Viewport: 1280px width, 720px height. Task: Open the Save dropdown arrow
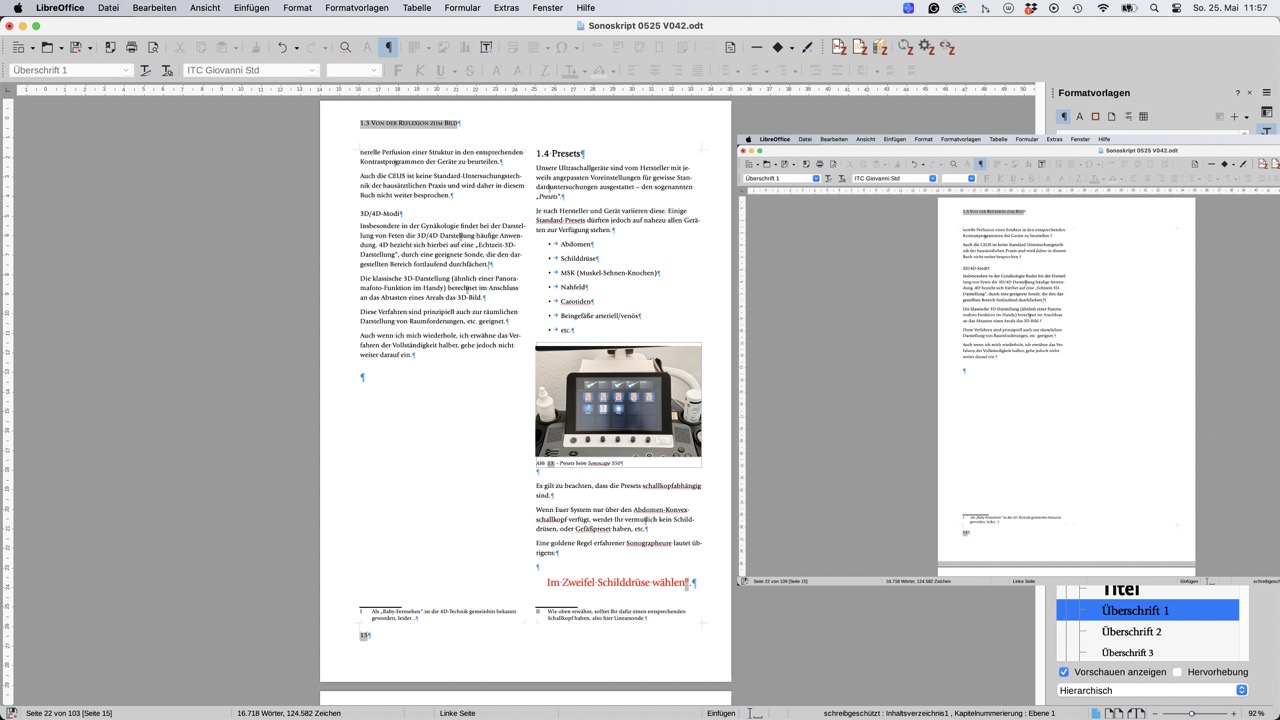(90, 47)
